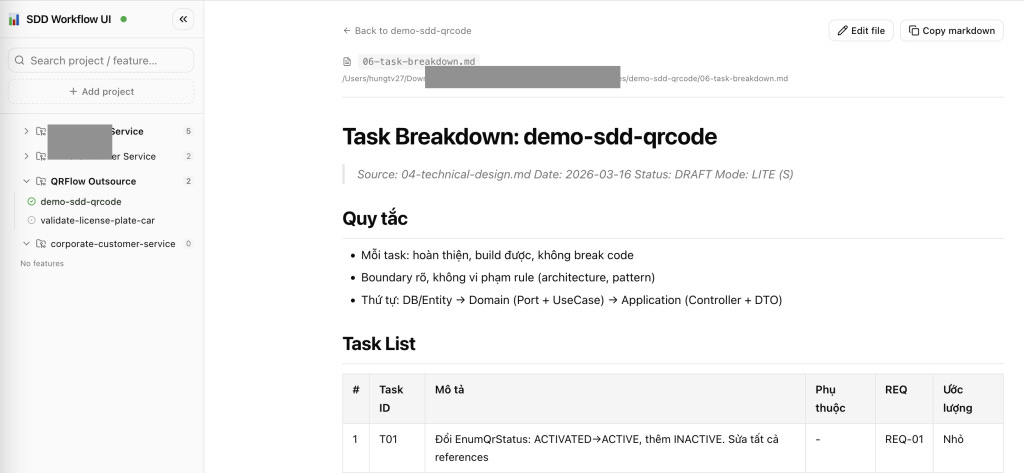This screenshot has height=473, width=1024.
Task: Click the file icon beside 06-task-breakdown.md
Action: point(347,62)
